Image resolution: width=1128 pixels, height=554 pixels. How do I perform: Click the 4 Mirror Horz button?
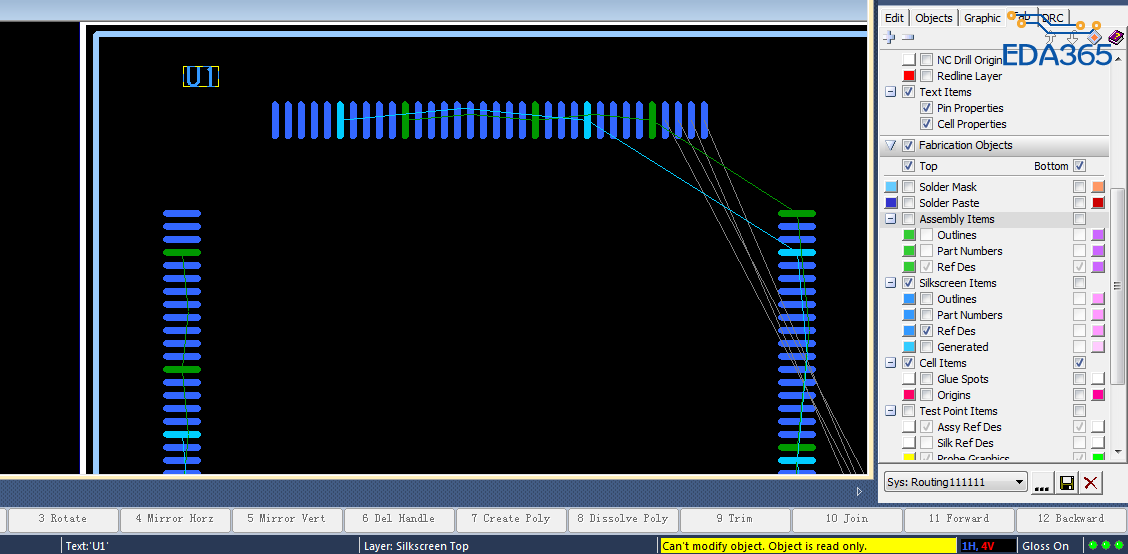pos(174,519)
